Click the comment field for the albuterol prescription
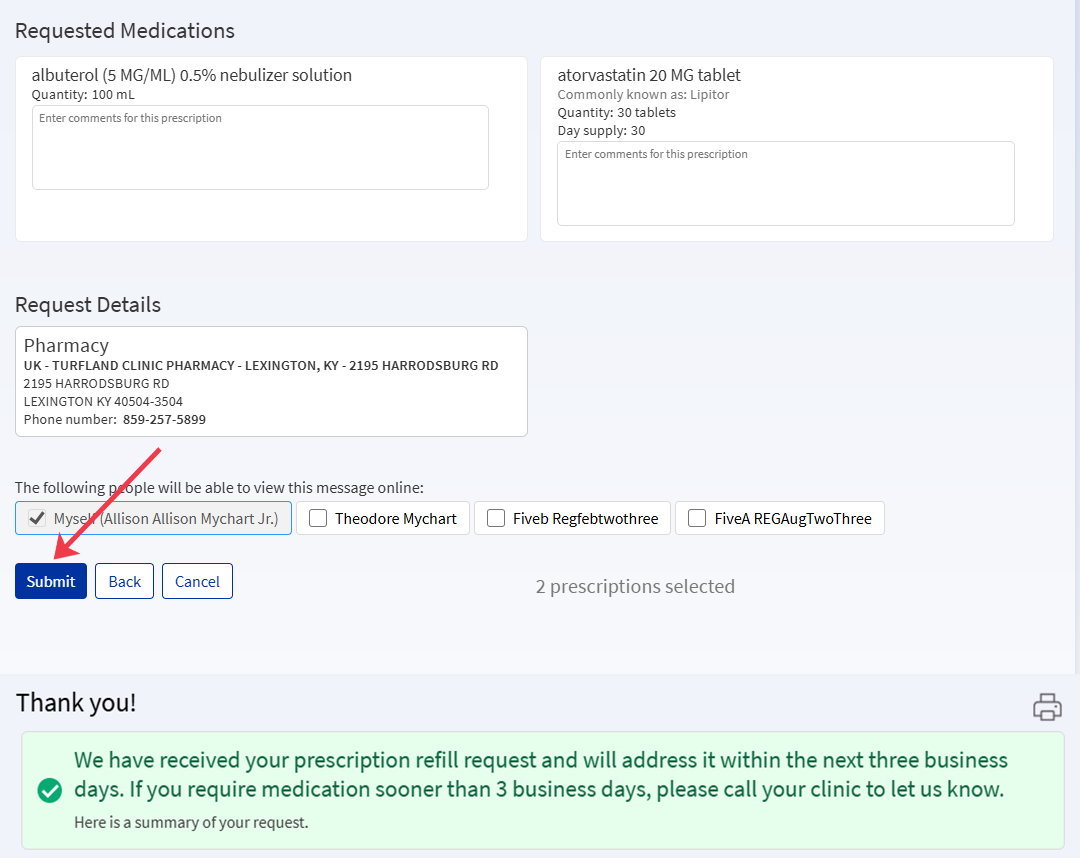Viewport: 1080px width, 858px height. tap(260, 146)
